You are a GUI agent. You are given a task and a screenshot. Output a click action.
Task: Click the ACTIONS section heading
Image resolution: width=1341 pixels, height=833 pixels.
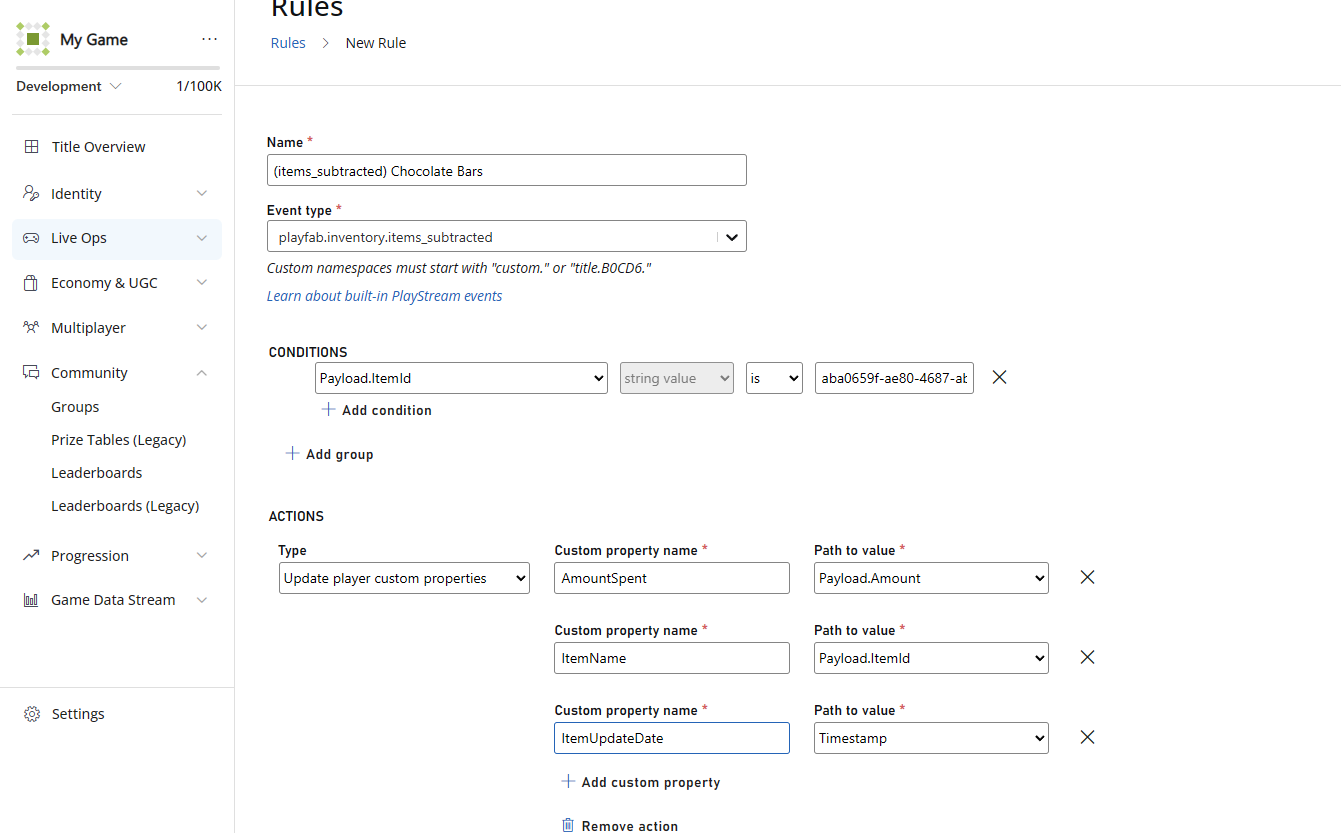pos(297,516)
